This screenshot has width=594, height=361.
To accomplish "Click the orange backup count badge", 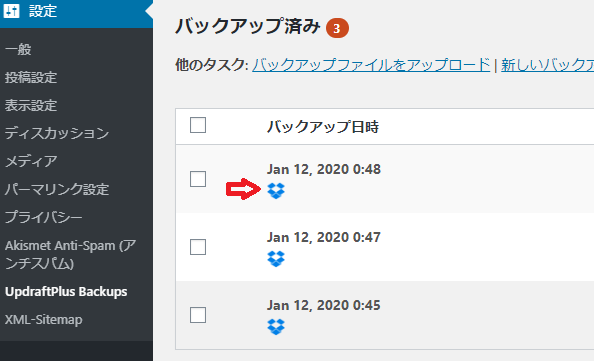I will pos(337,28).
